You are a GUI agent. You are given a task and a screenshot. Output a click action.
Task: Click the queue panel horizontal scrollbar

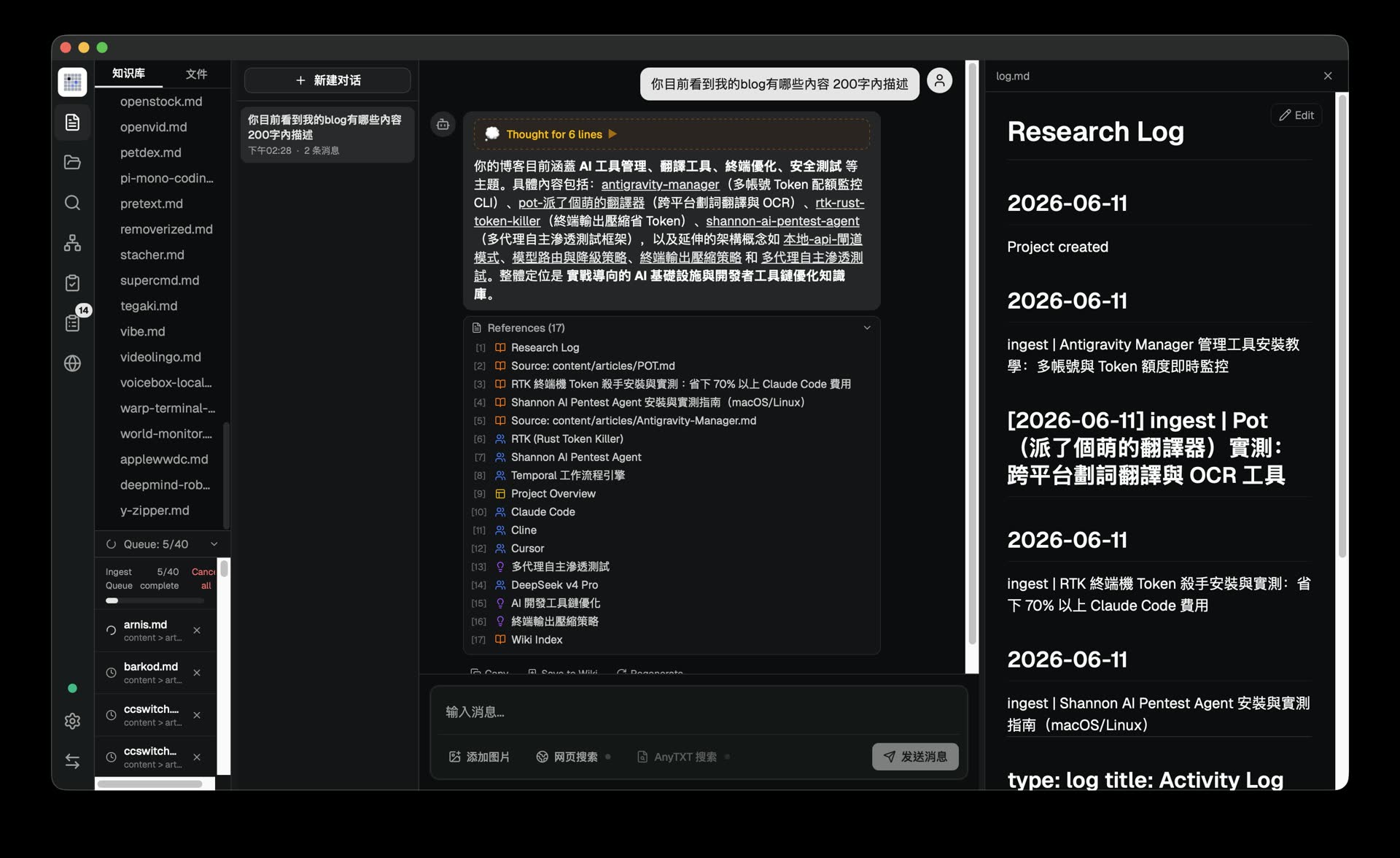150,784
